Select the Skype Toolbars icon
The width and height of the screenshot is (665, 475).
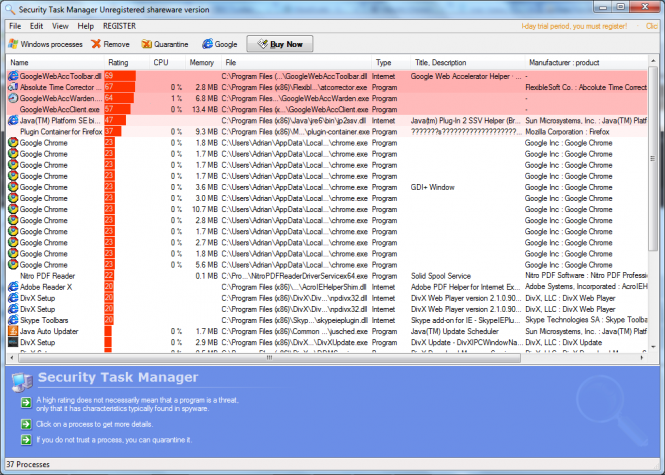pyautogui.click(x=13, y=320)
